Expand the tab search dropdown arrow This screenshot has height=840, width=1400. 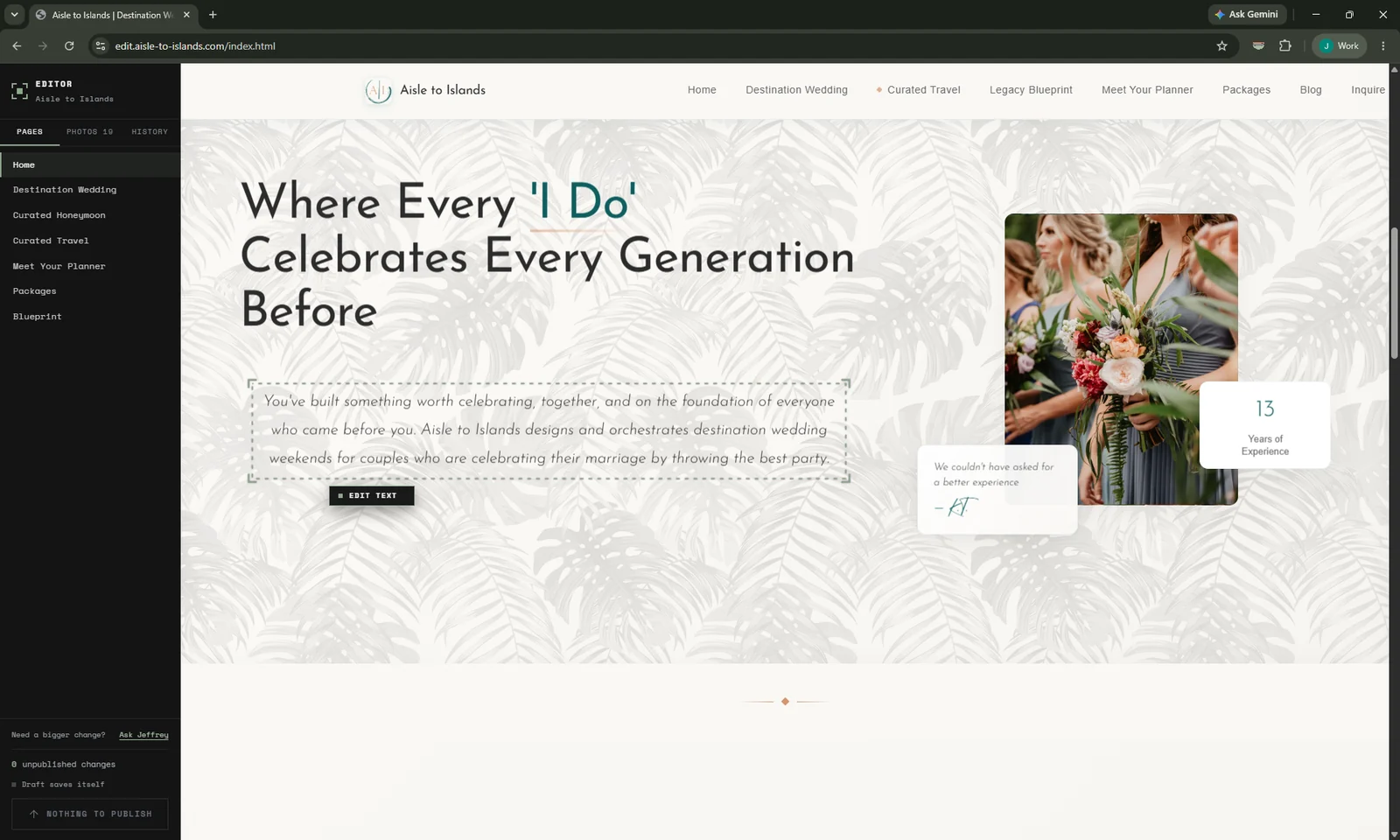pyautogui.click(x=14, y=15)
